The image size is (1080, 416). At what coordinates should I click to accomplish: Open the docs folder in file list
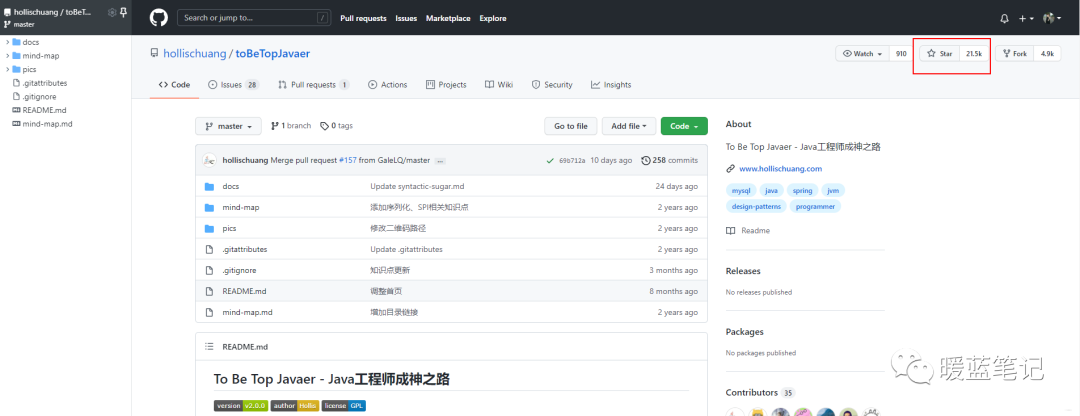click(231, 187)
